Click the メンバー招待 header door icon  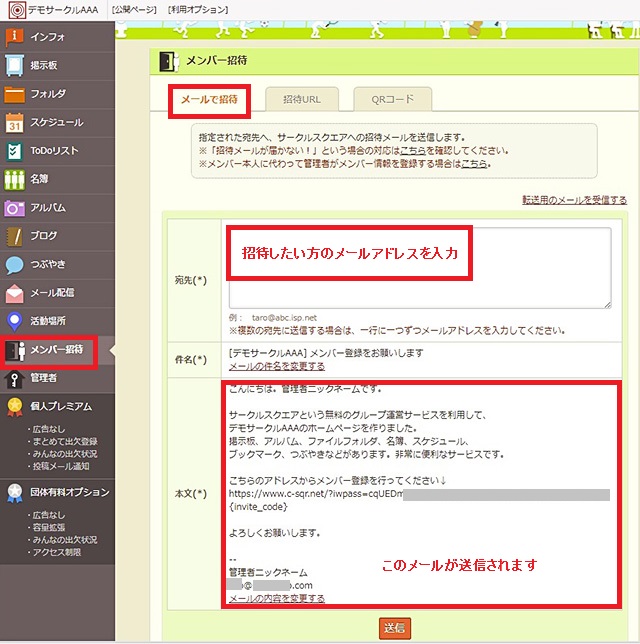[169, 62]
